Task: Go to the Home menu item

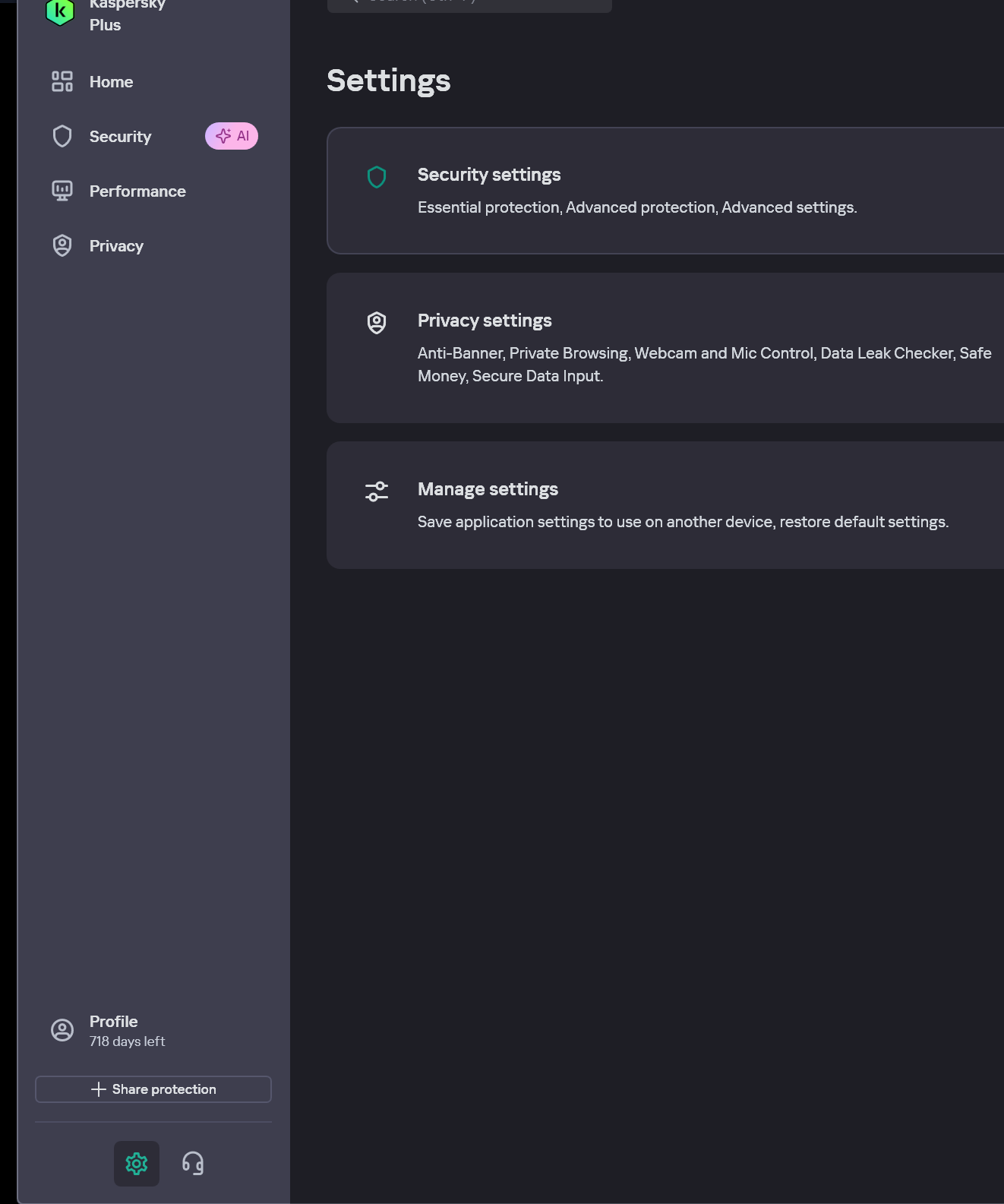Action: pos(111,82)
